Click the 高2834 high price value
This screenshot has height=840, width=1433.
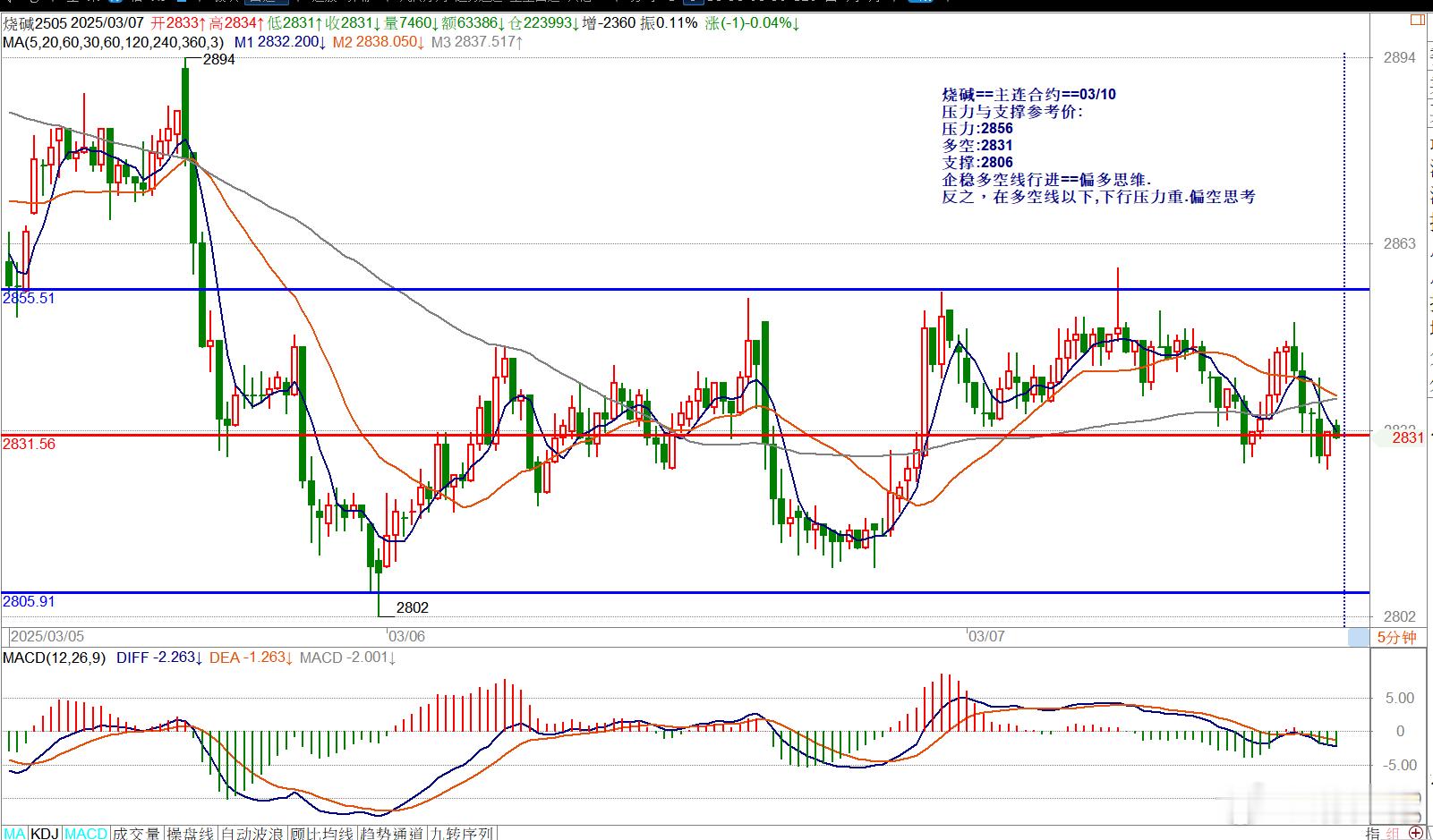(238, 23)
